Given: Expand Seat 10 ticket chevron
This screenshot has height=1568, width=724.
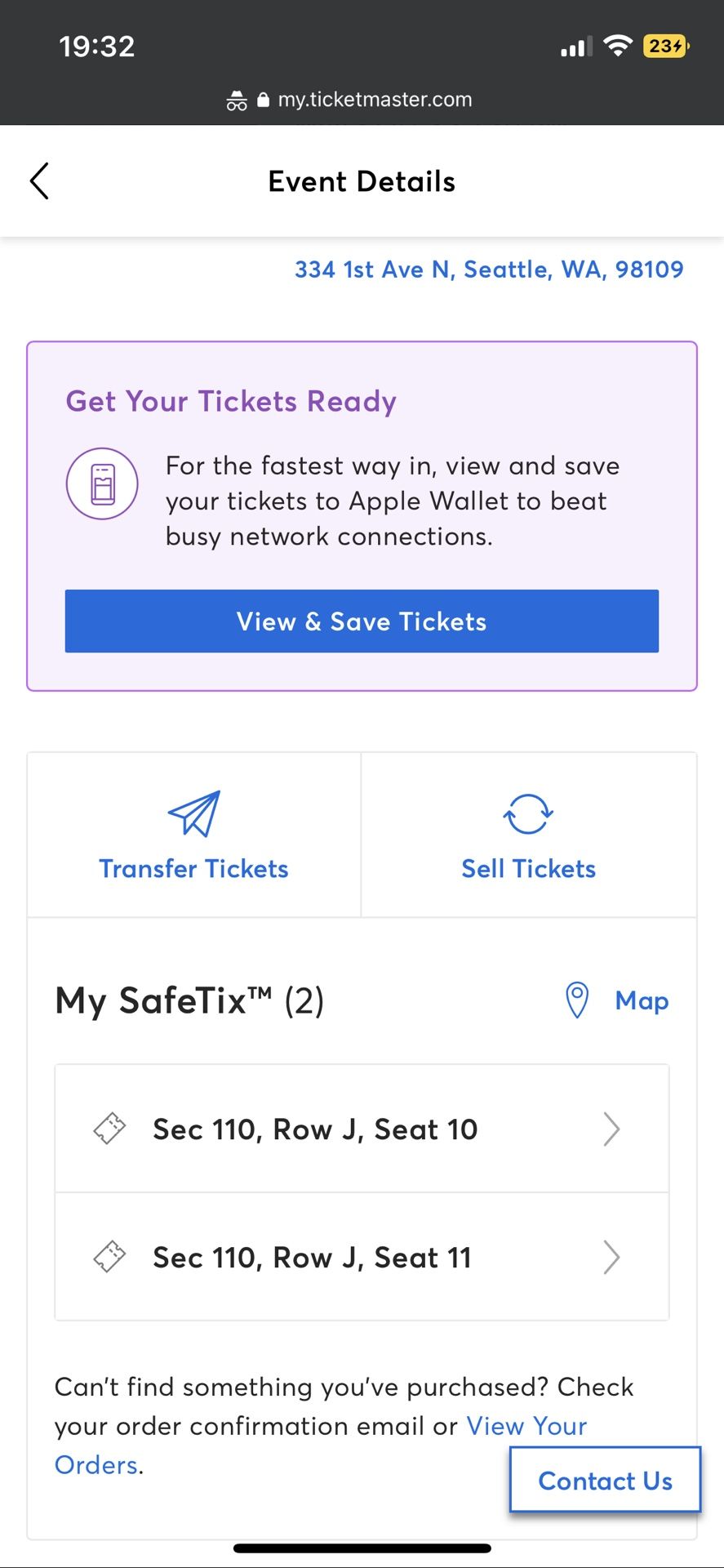Looking at the screenshot, I should [611, 1129].
